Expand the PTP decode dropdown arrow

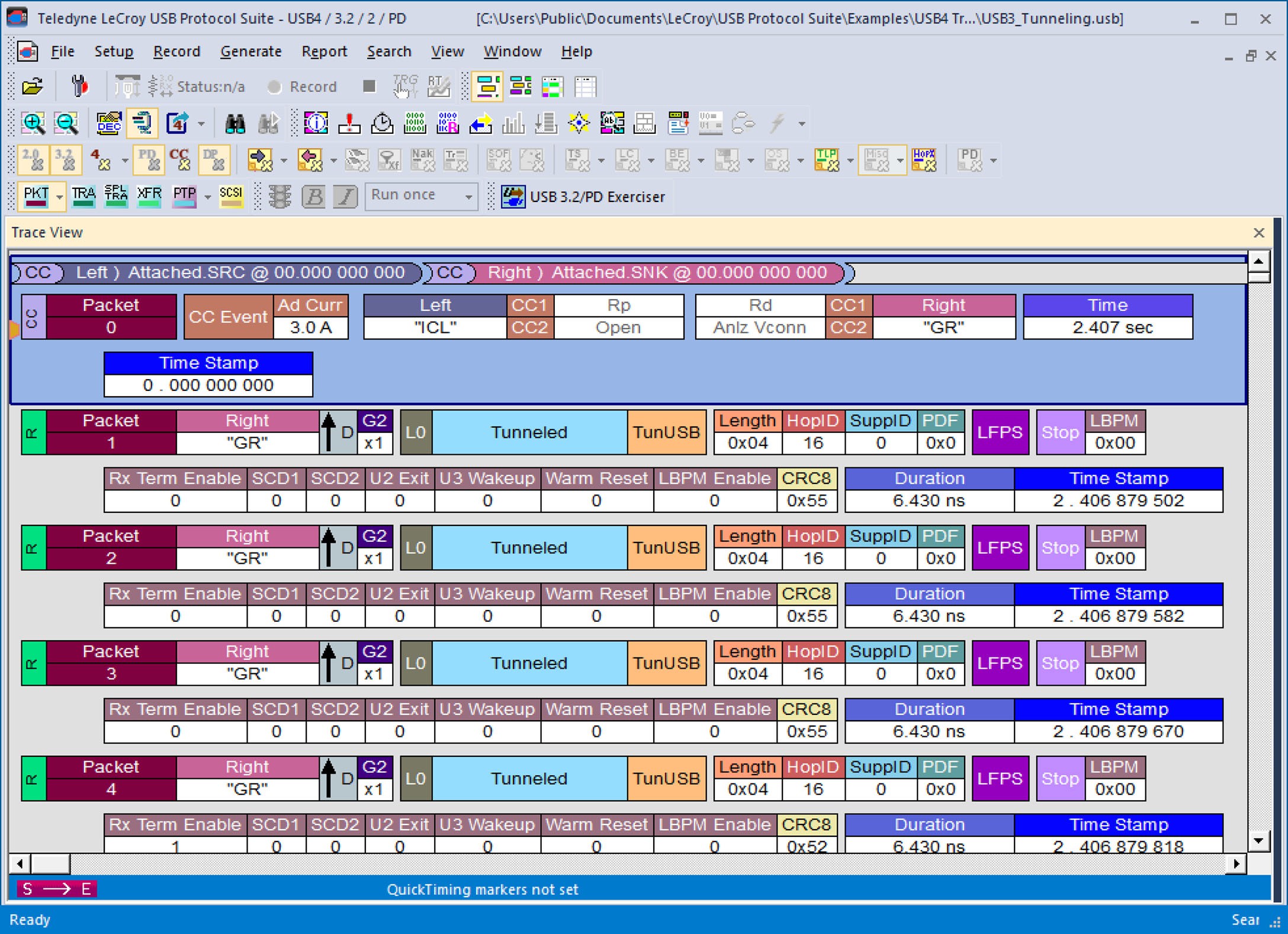[x=207, y=197]
